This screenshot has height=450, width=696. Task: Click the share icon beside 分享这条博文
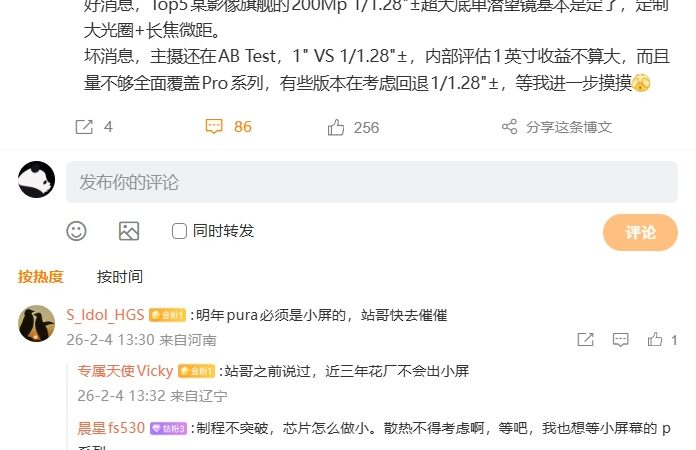click(x=510, y=127)
